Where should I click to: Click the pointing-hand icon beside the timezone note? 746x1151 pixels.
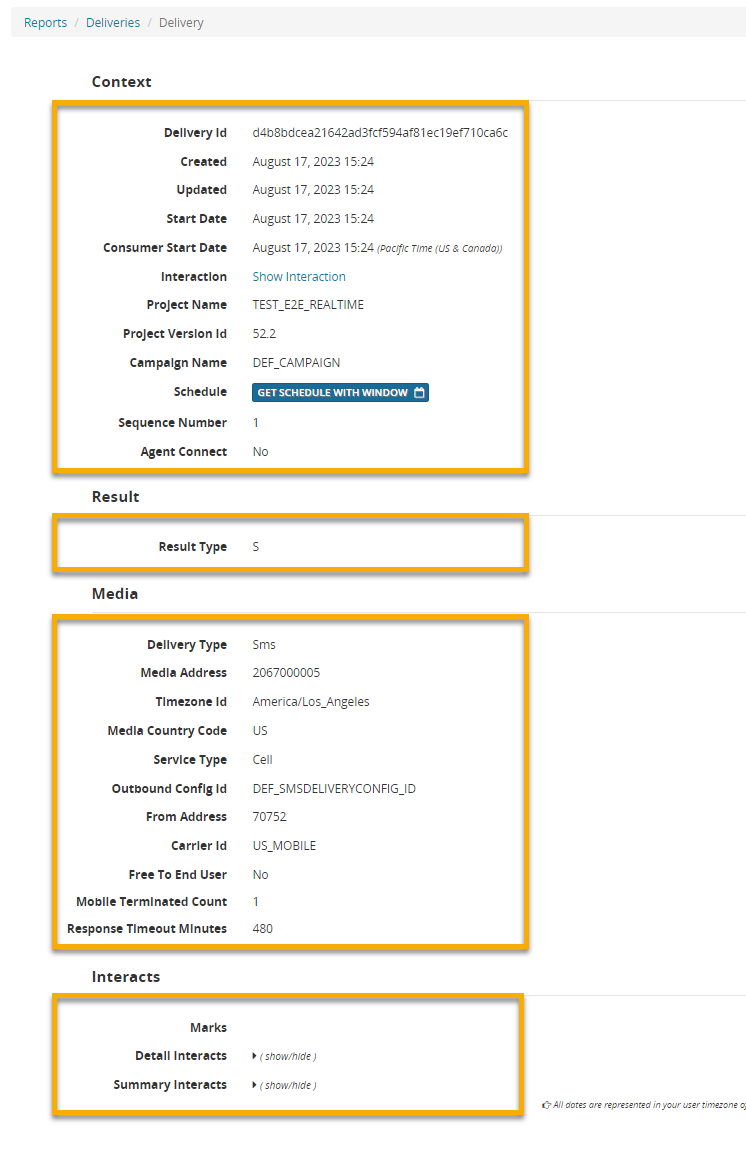546,1105
